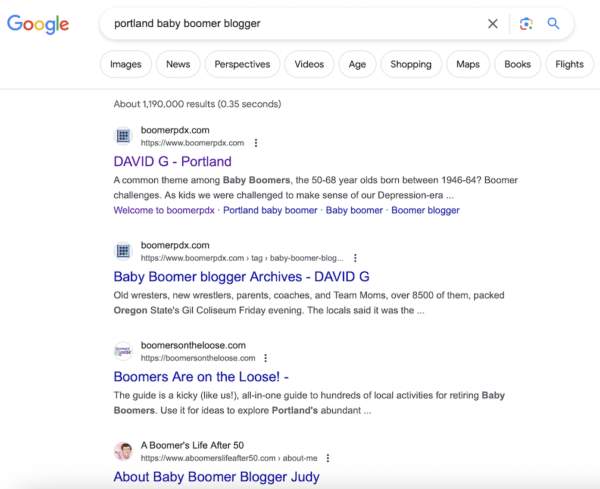Click boomerpdx.com favicon in first result
The height and width of the screenshot is (489, 600).
pos(123,136)
